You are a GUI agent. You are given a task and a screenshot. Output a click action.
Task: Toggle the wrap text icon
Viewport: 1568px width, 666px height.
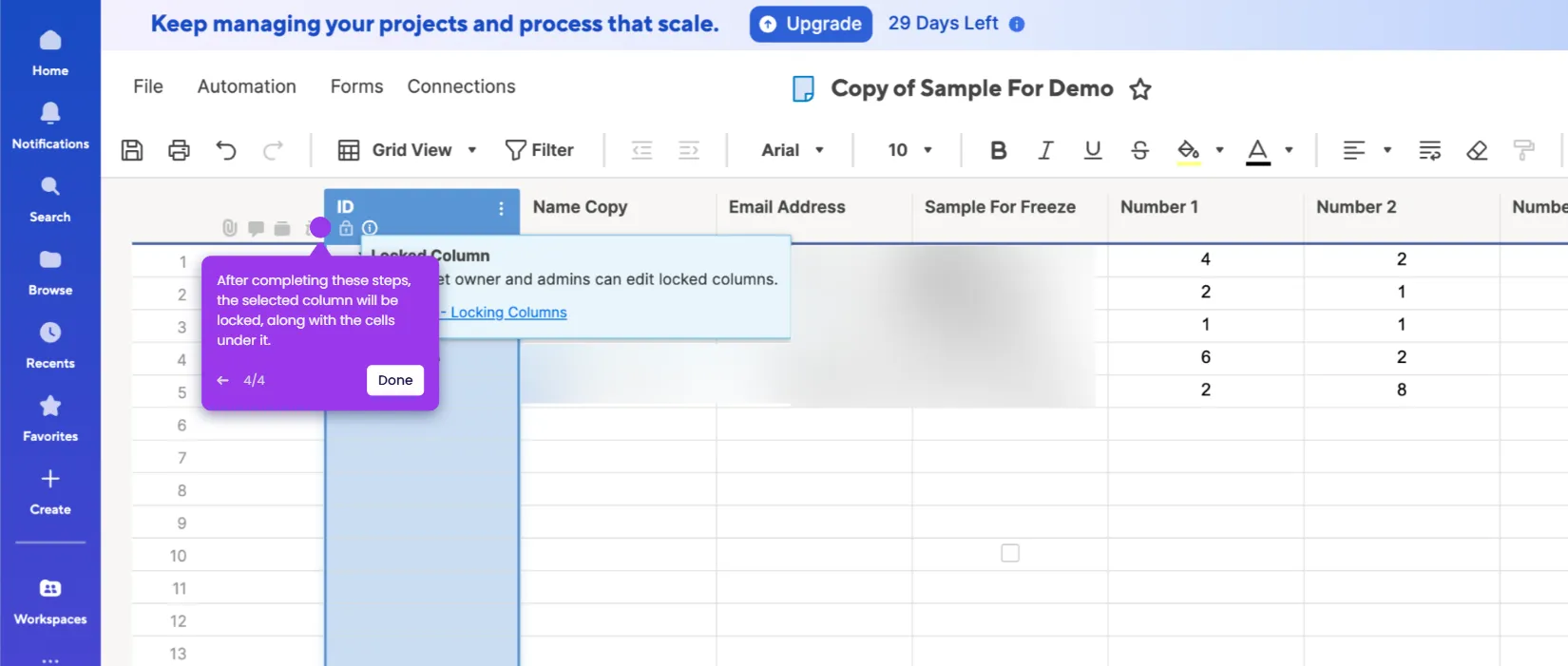coord(1430,150)
